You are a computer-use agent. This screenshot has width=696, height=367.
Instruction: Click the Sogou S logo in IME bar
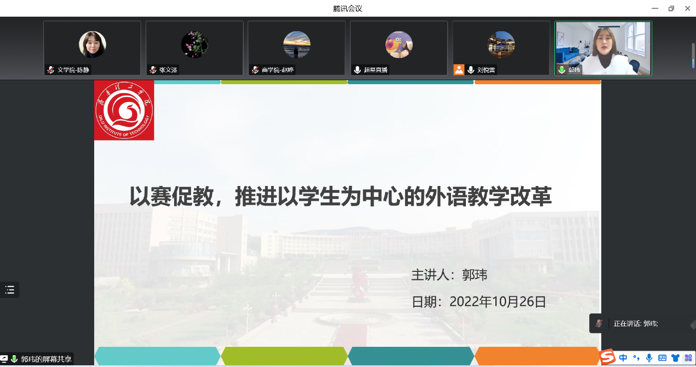[x=608, y=357]
